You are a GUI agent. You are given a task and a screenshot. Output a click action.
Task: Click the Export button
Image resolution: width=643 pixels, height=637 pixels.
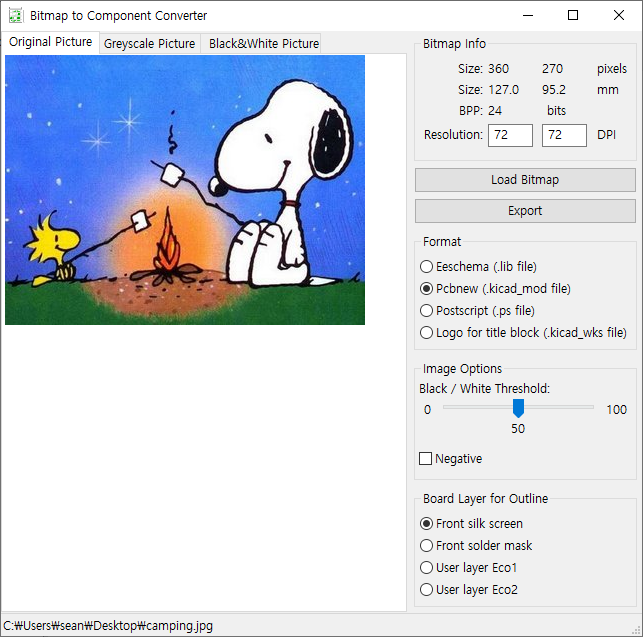tap(525, 211)
